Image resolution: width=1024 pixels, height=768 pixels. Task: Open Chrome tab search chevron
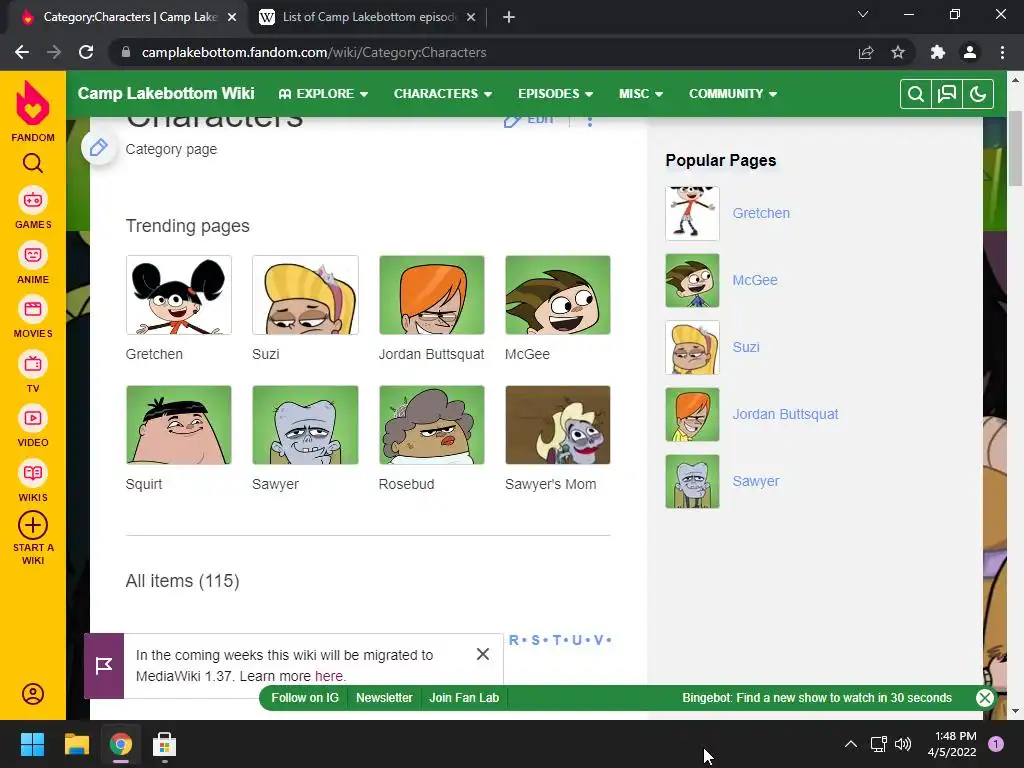pos(863,14)
